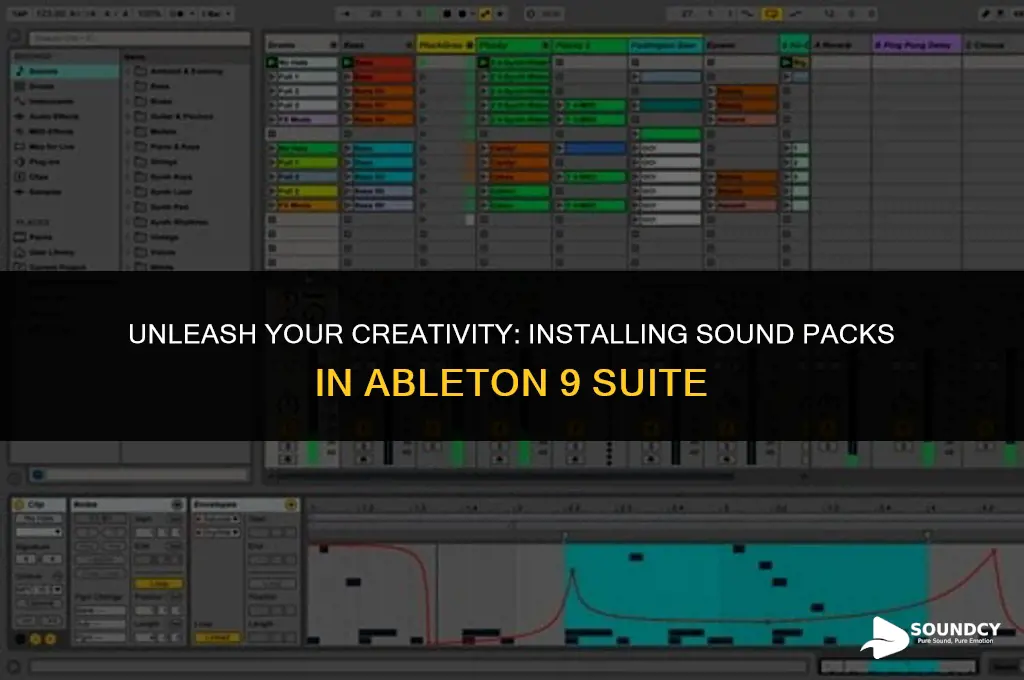Screen dimensions: 1024x680
Task: Select the C Chorus return track
Action: point(992,44)
